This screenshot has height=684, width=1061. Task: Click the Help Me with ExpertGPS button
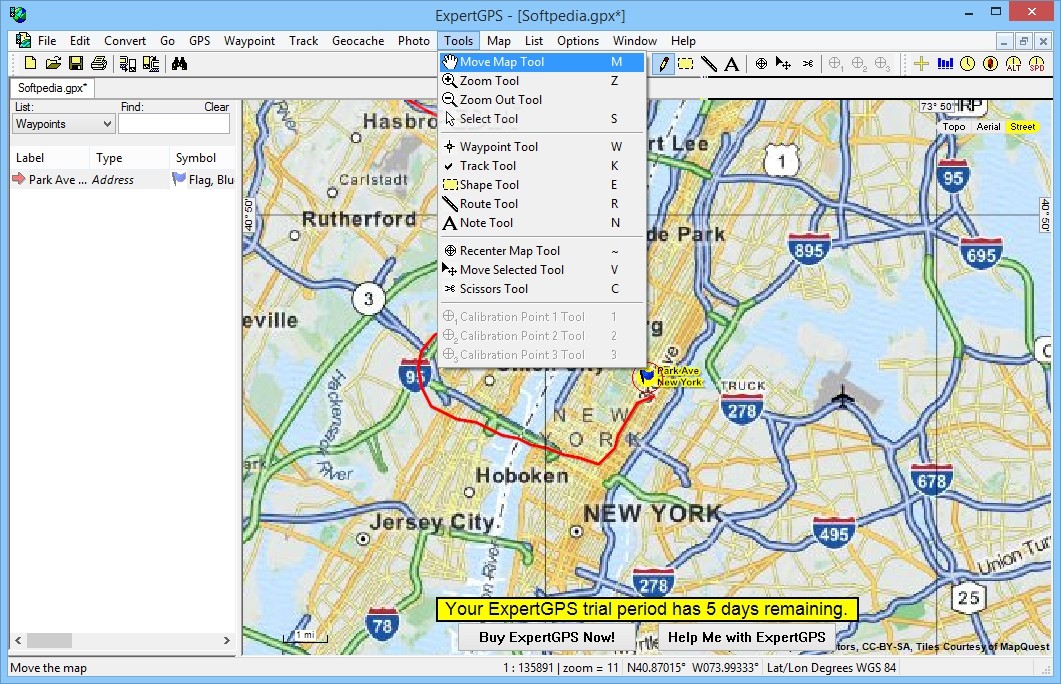(x=746, y=637)
